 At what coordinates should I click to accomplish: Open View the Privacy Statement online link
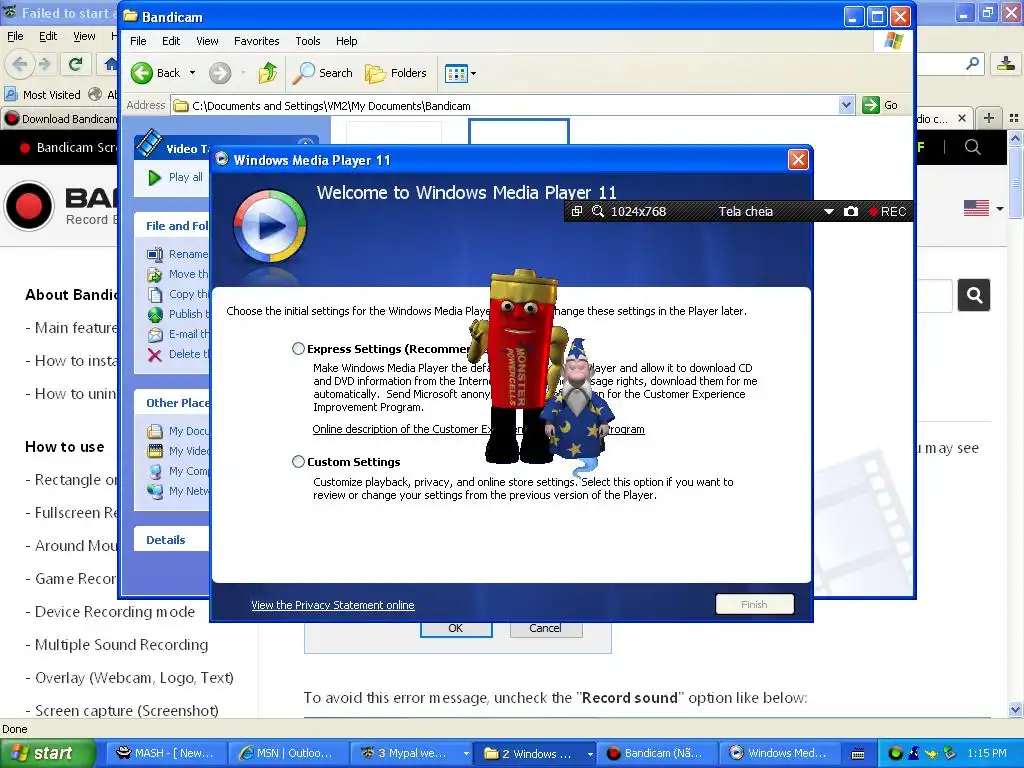click(x=332, y=605)
